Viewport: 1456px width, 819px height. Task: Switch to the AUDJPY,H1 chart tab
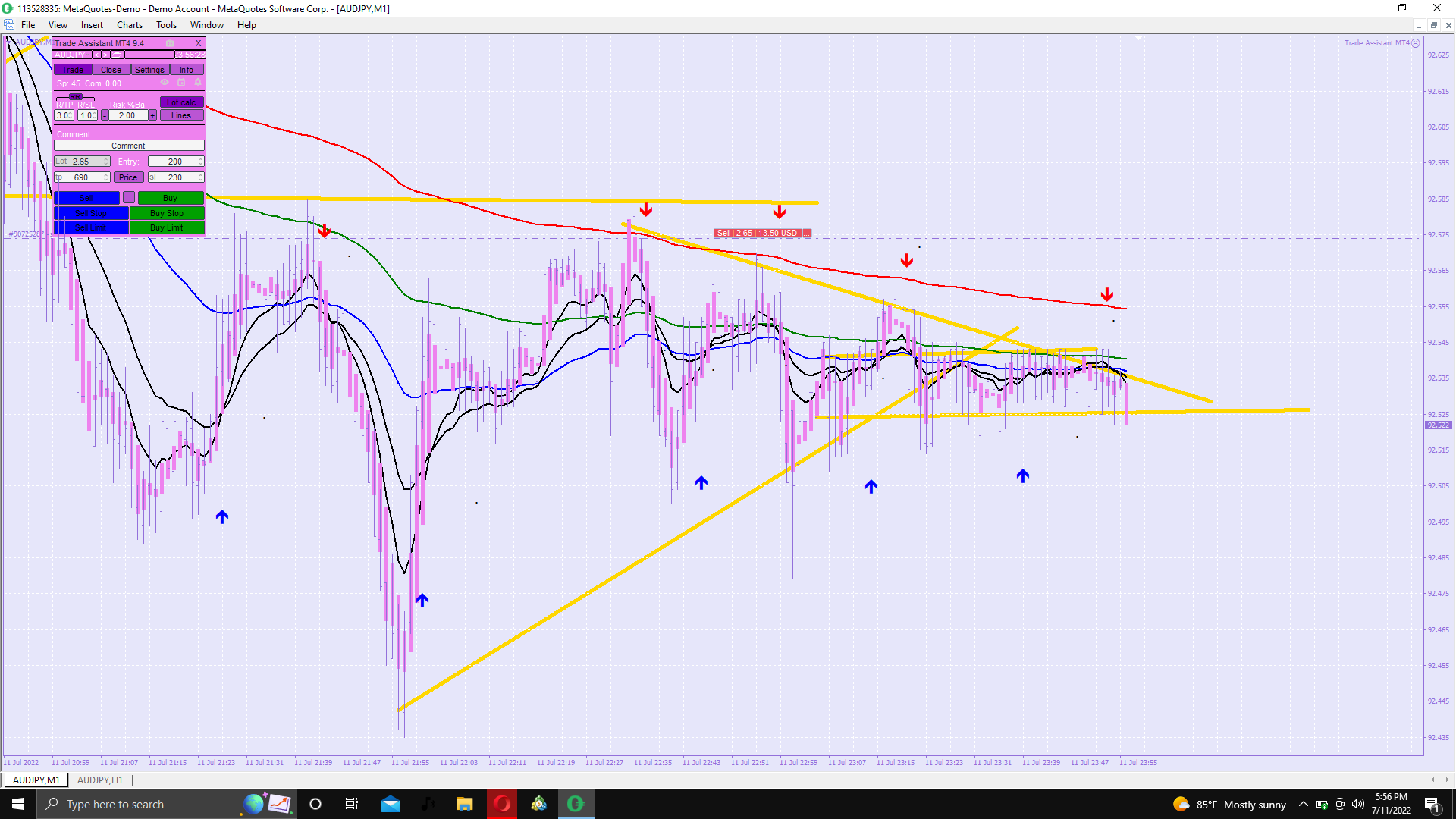pyautogui.click(x=99, y=780)
